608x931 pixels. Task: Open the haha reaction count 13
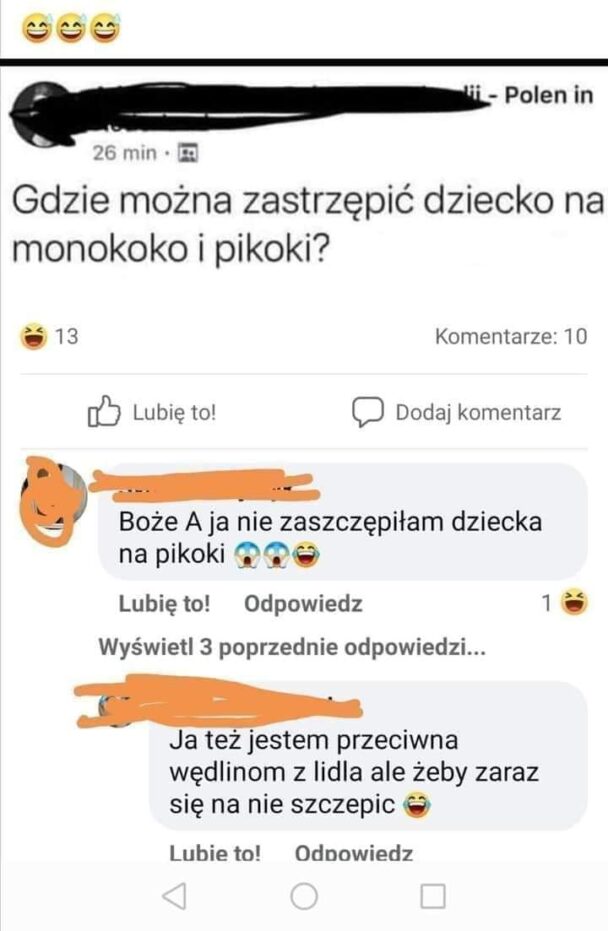[x=49, y=337]
